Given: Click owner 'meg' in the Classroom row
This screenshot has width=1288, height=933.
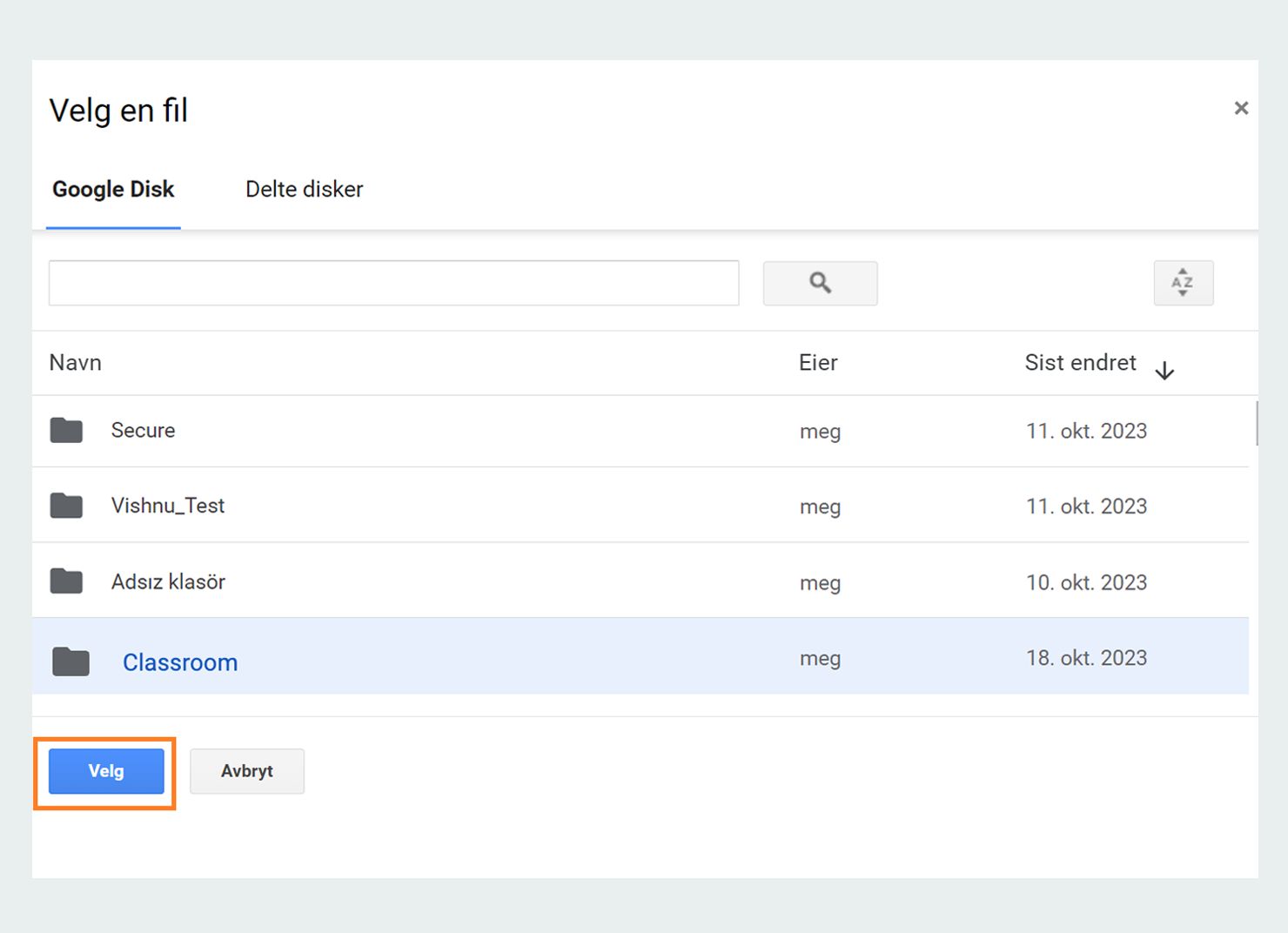Looking at the screenshot, I should [820, 659].
